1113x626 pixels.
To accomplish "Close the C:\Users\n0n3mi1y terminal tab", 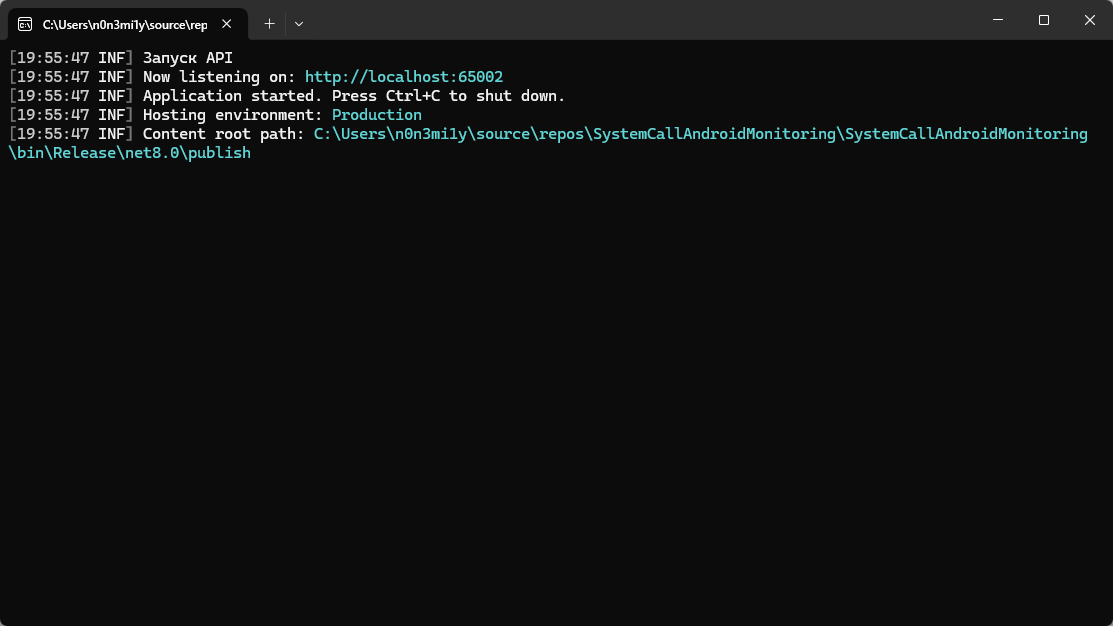I will coord(227,24).
